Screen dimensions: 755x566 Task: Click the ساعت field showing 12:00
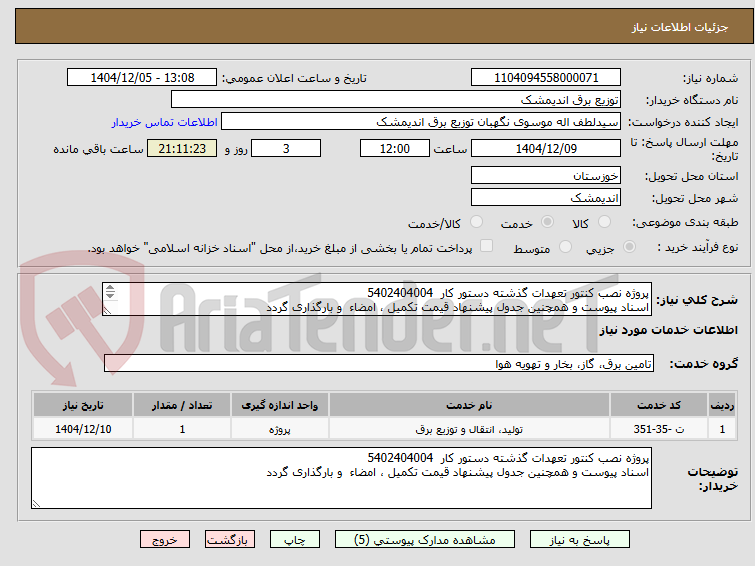(x=395, y=148)
